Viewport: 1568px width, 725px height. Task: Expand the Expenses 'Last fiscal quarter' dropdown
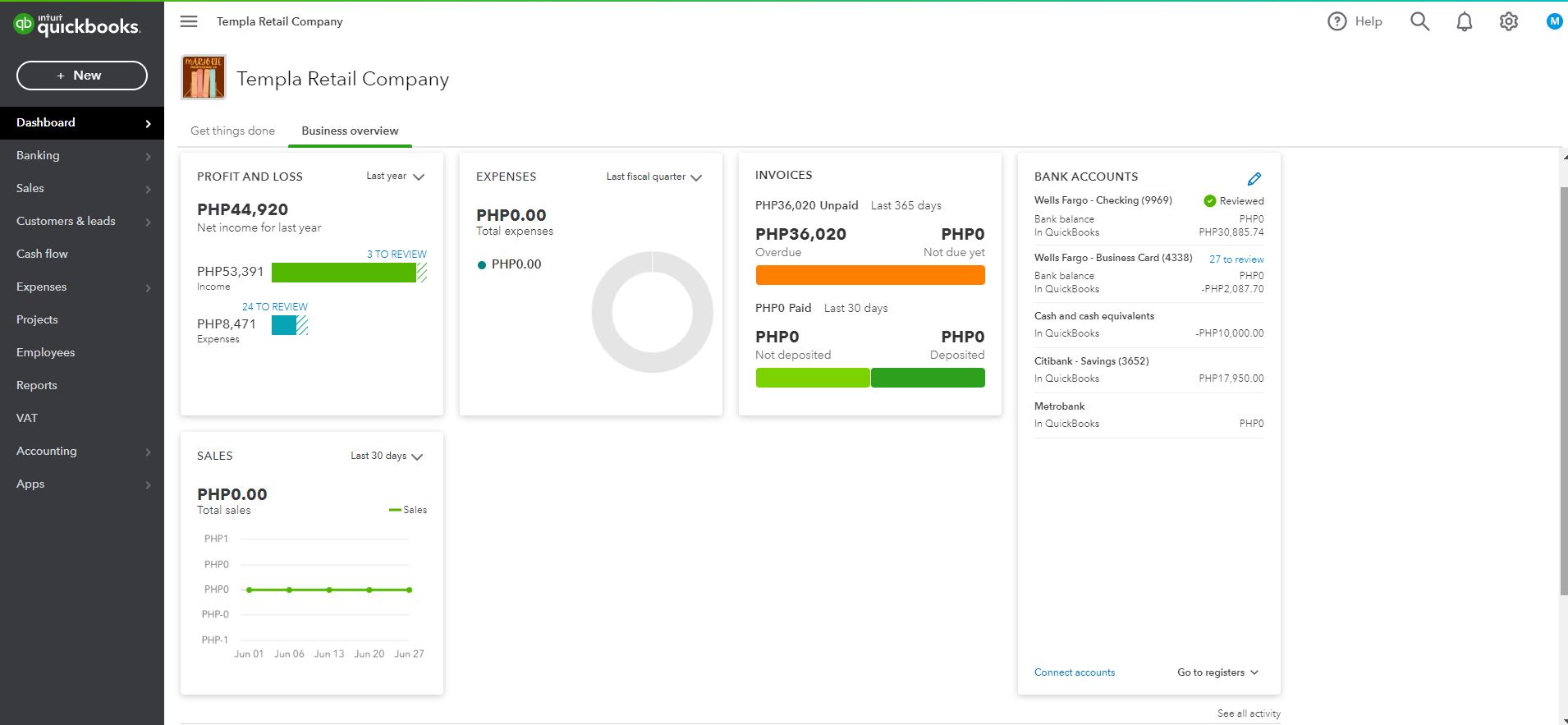[653, 177]
